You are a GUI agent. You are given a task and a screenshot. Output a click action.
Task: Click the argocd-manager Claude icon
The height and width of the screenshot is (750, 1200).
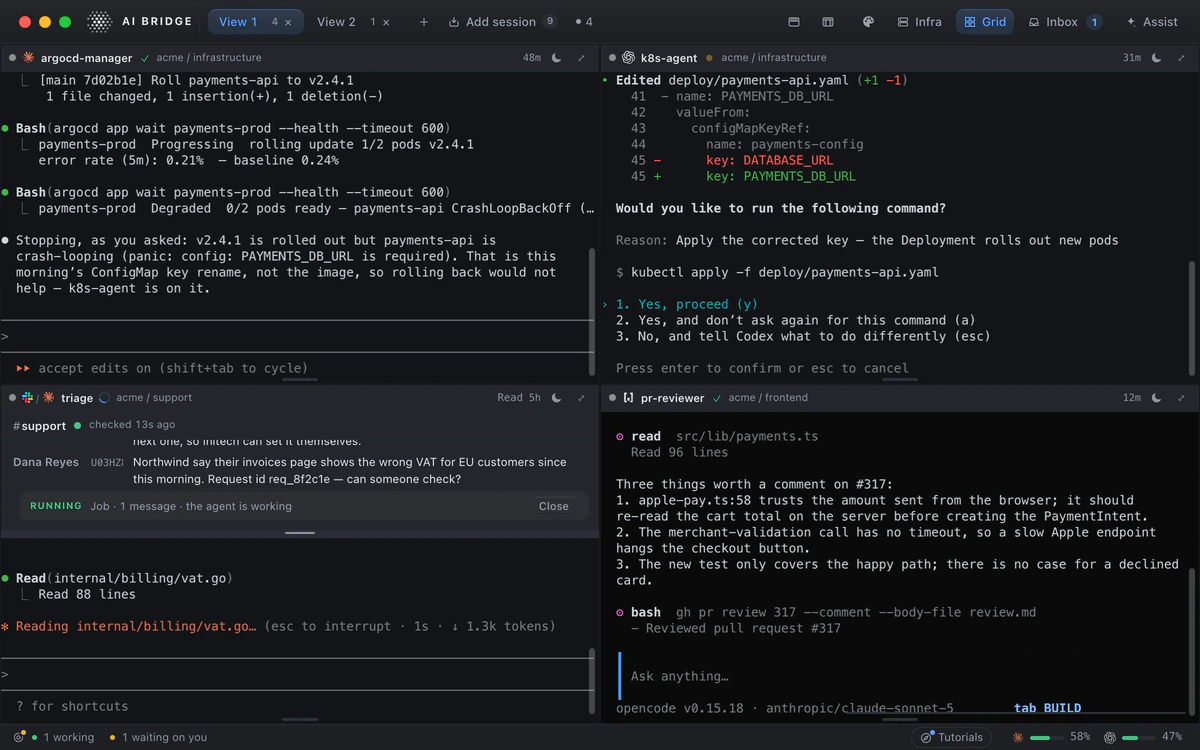pyautogui.click(x=28, y=58)
